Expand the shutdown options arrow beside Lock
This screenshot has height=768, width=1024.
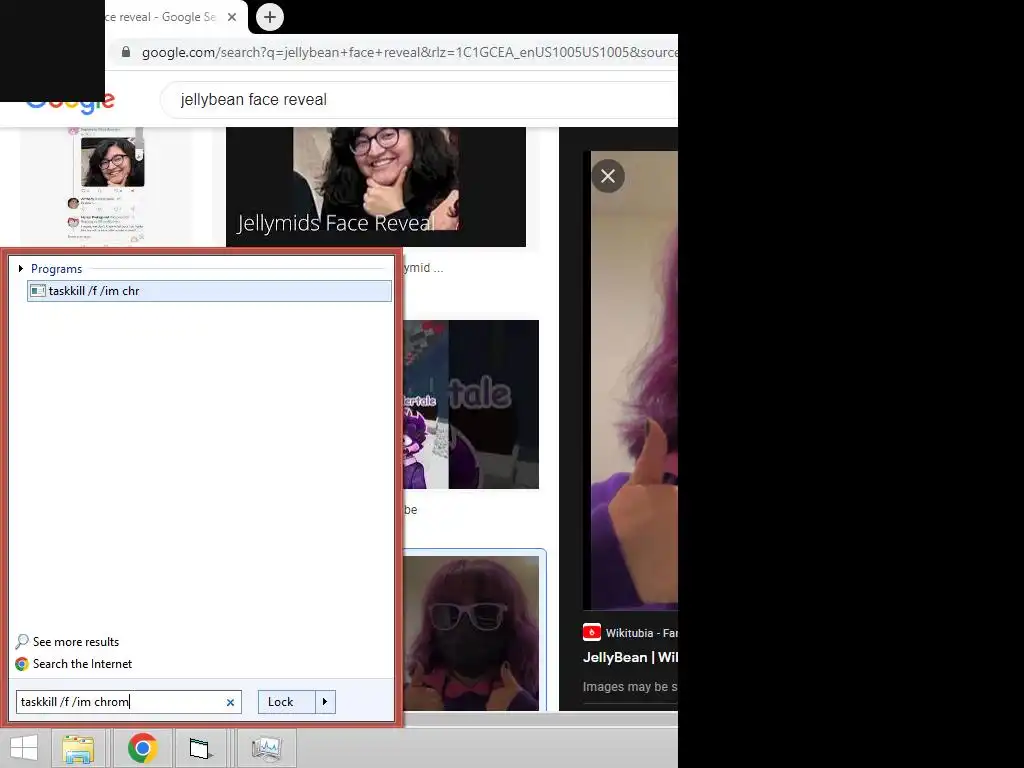pyautogui.click(x=325, y=702)
